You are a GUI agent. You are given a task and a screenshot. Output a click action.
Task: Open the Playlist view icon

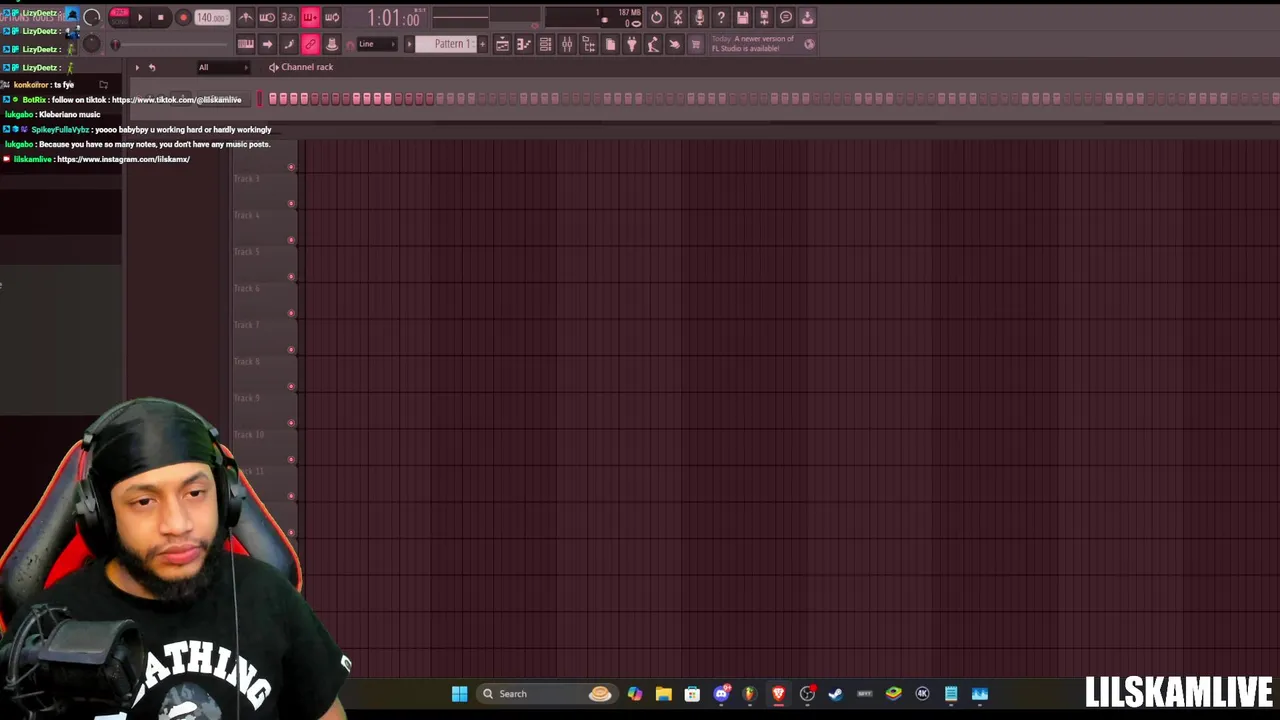pos(503,44)
